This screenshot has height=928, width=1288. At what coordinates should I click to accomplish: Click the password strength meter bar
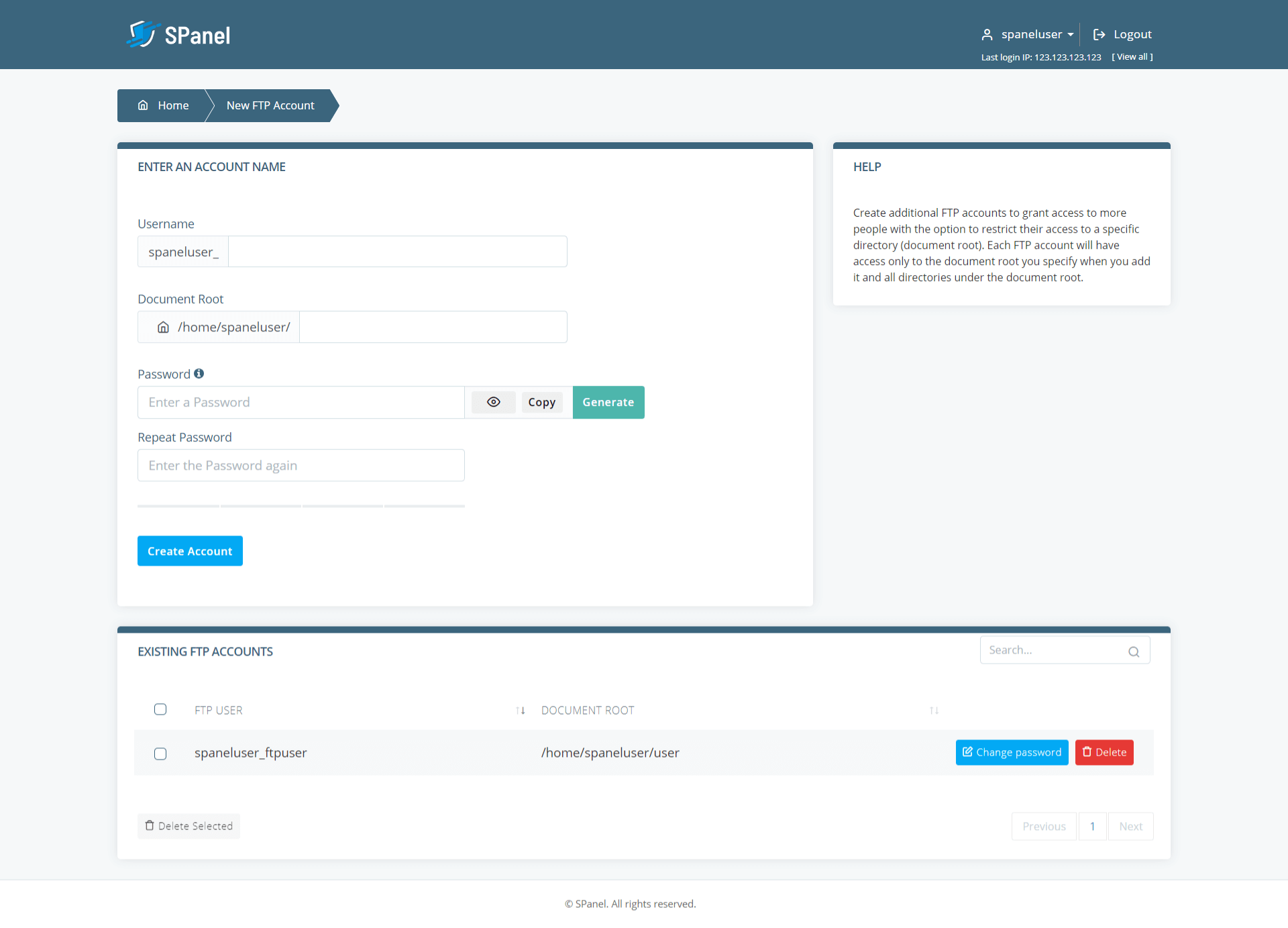click(301, 506)
